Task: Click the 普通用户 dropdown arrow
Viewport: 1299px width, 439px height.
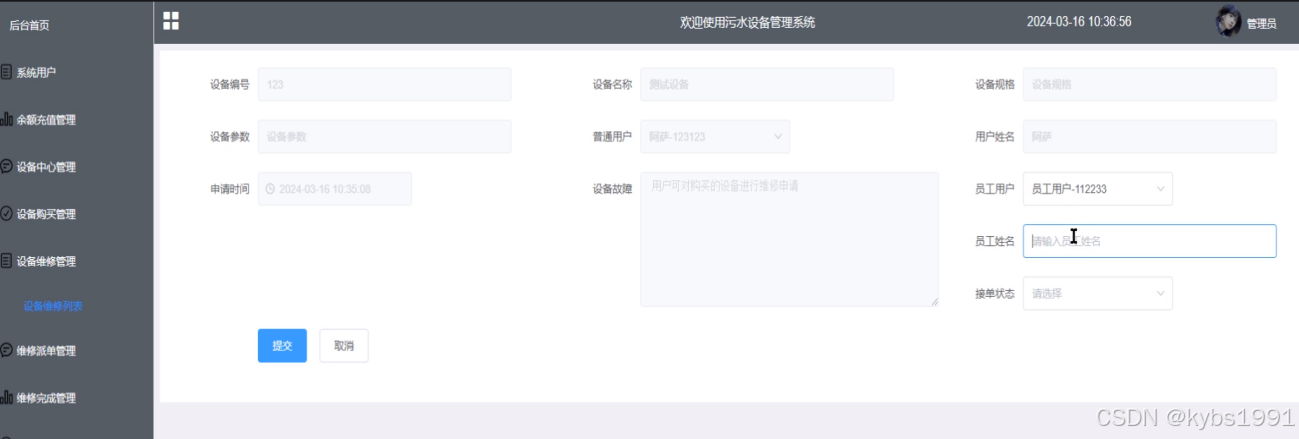Action: pyautogui.click(x=778, y=137)
